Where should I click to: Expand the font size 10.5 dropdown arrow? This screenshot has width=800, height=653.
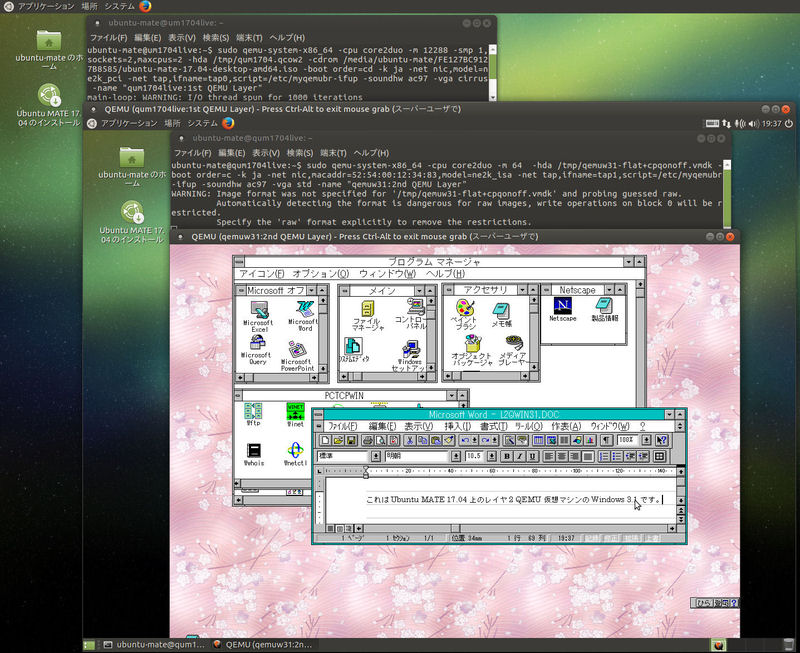(492, 457)
